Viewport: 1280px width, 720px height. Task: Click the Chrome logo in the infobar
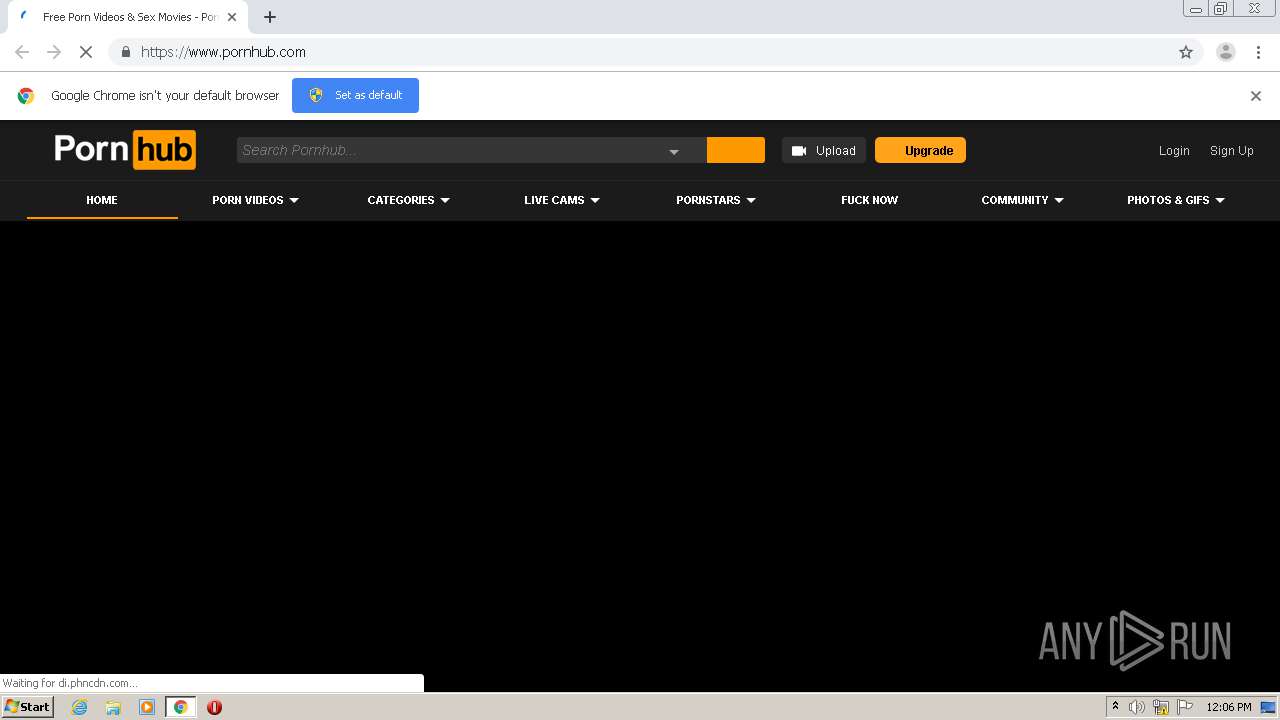(x=26, y=96)
